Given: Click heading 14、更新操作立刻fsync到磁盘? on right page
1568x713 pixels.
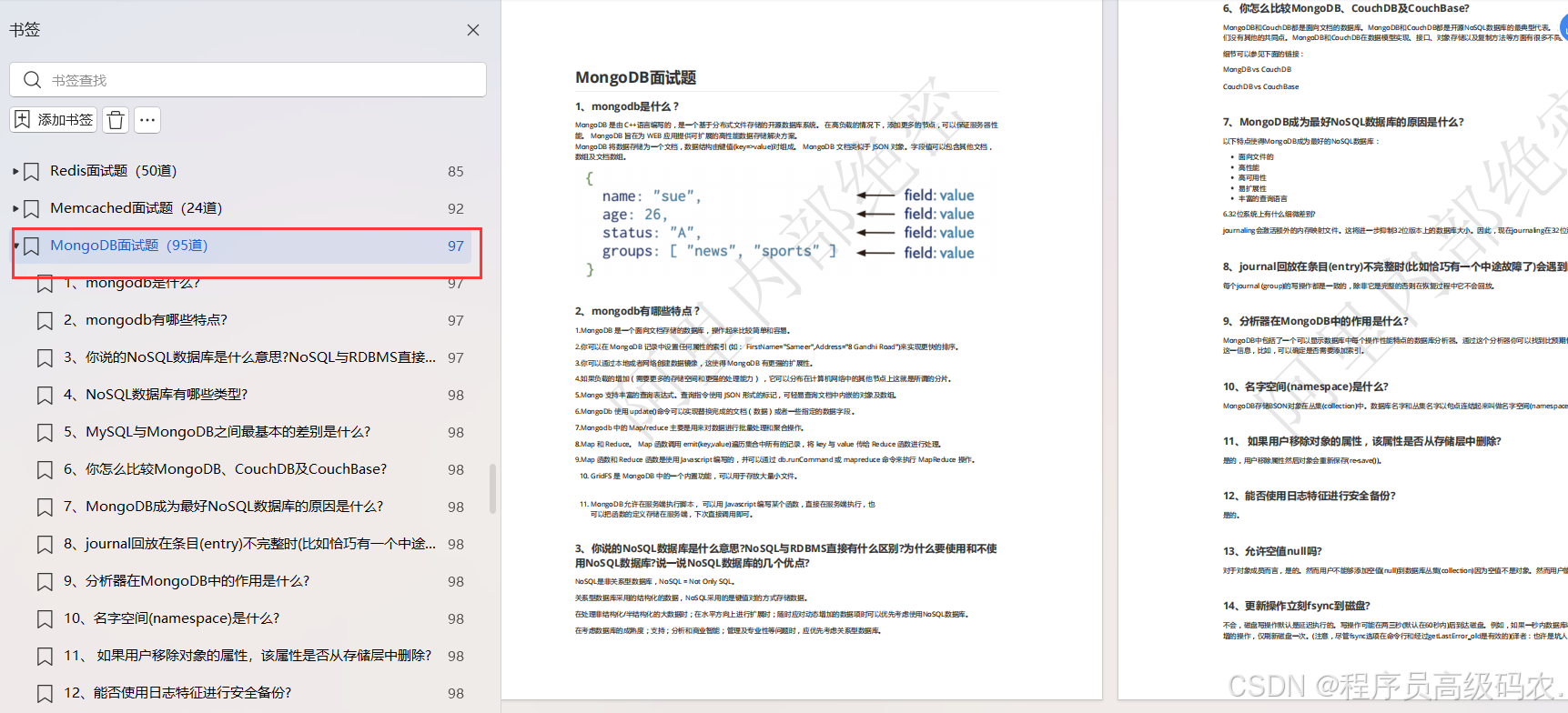Looking at the screenshot, I should coord(1296,606).
